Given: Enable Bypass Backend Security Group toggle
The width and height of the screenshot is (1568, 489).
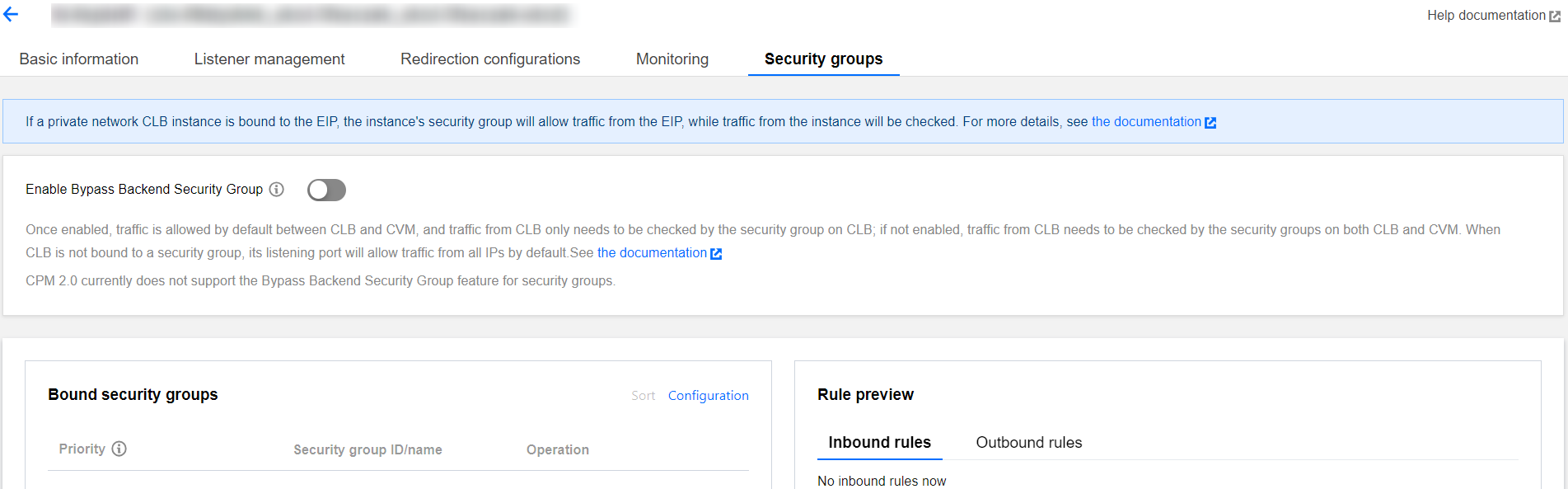Looking at the screenshot, I should click(x=326, y=190).
